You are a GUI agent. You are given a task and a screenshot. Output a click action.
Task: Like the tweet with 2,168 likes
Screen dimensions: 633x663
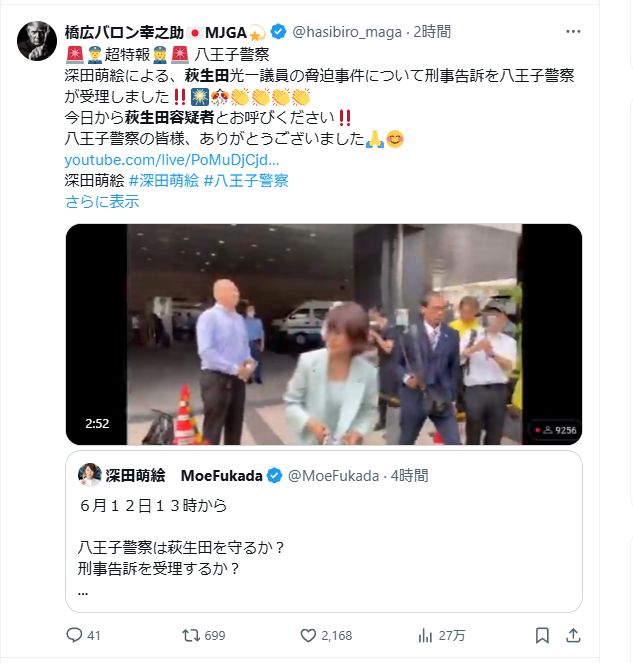308,635
